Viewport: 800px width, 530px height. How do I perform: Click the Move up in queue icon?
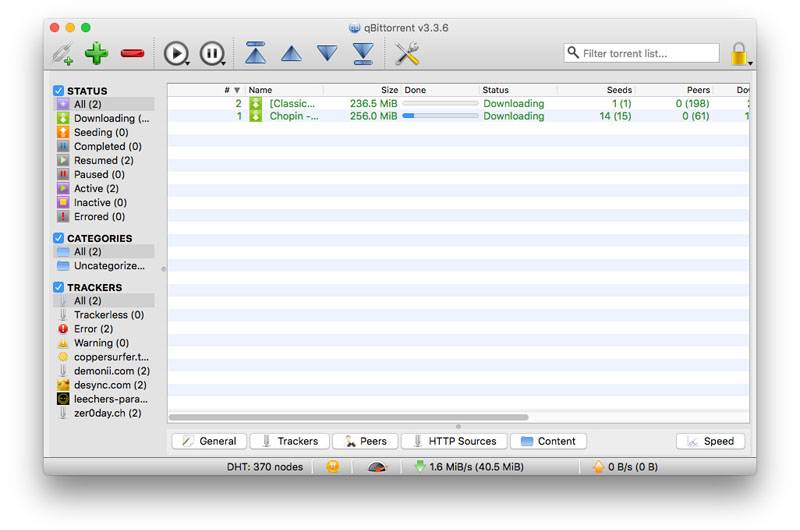tap(291, 54)
